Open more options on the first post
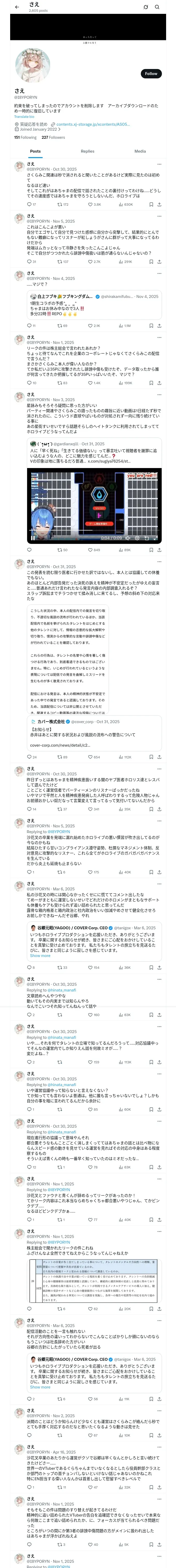176x1568 pixels. (159, 164)
